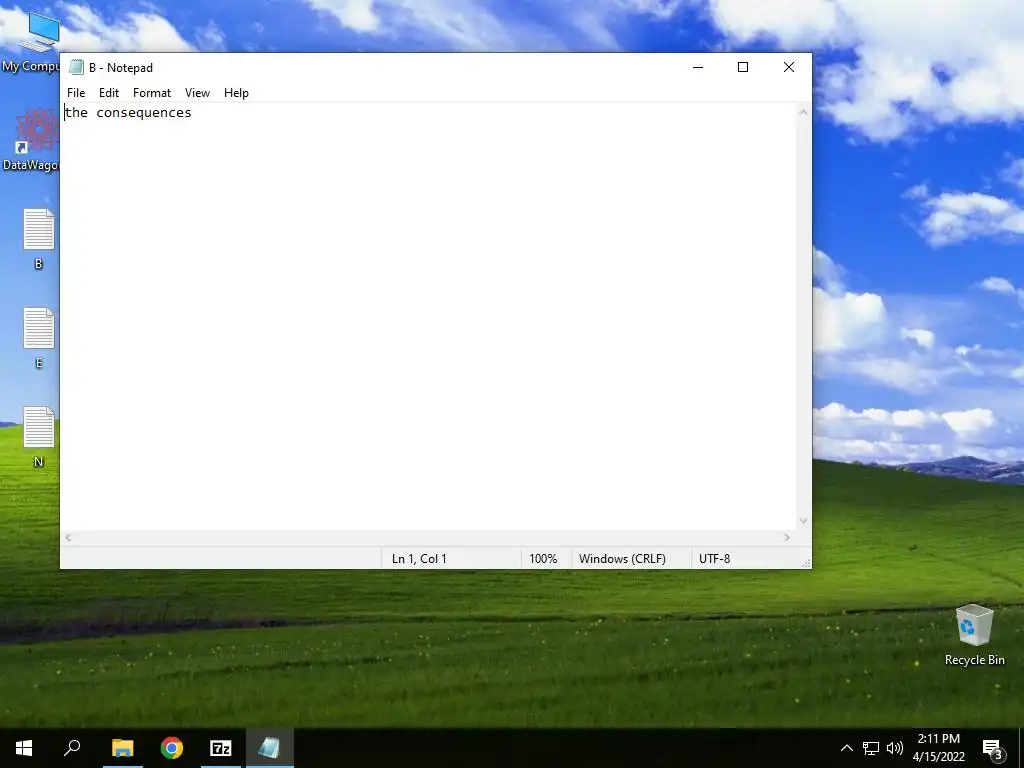Open the volume control tray icon

coord(895,748)
